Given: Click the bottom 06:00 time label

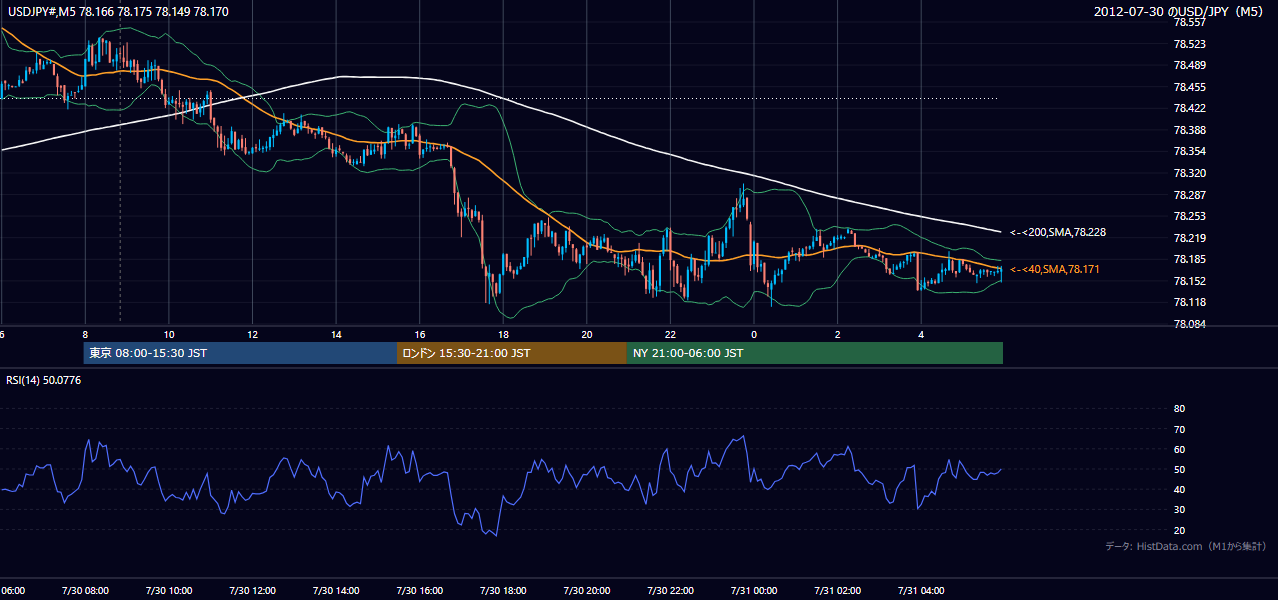Looking at the screenshot, I should (13, 590).
